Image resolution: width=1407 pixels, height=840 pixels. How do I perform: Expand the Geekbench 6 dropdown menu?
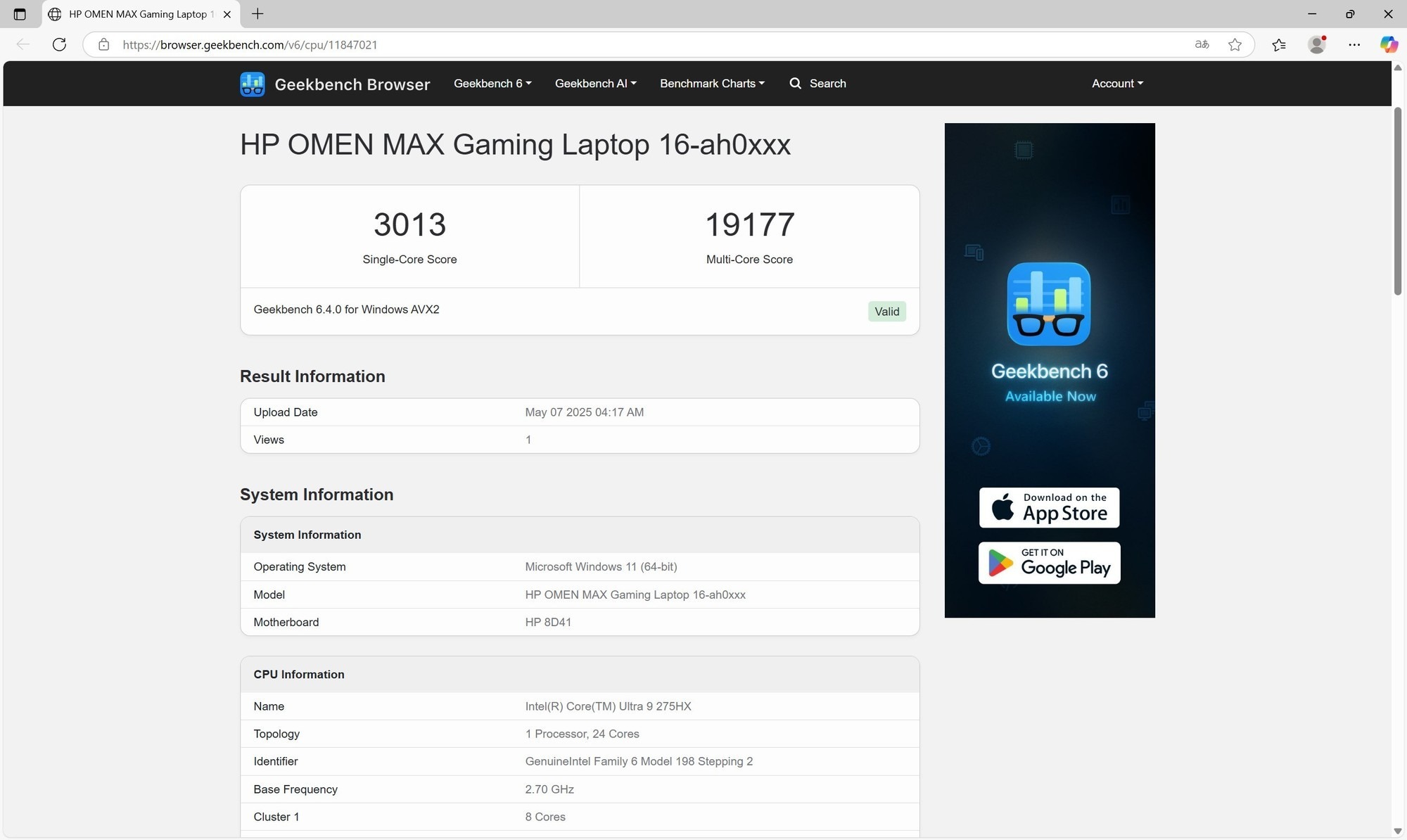492,83
